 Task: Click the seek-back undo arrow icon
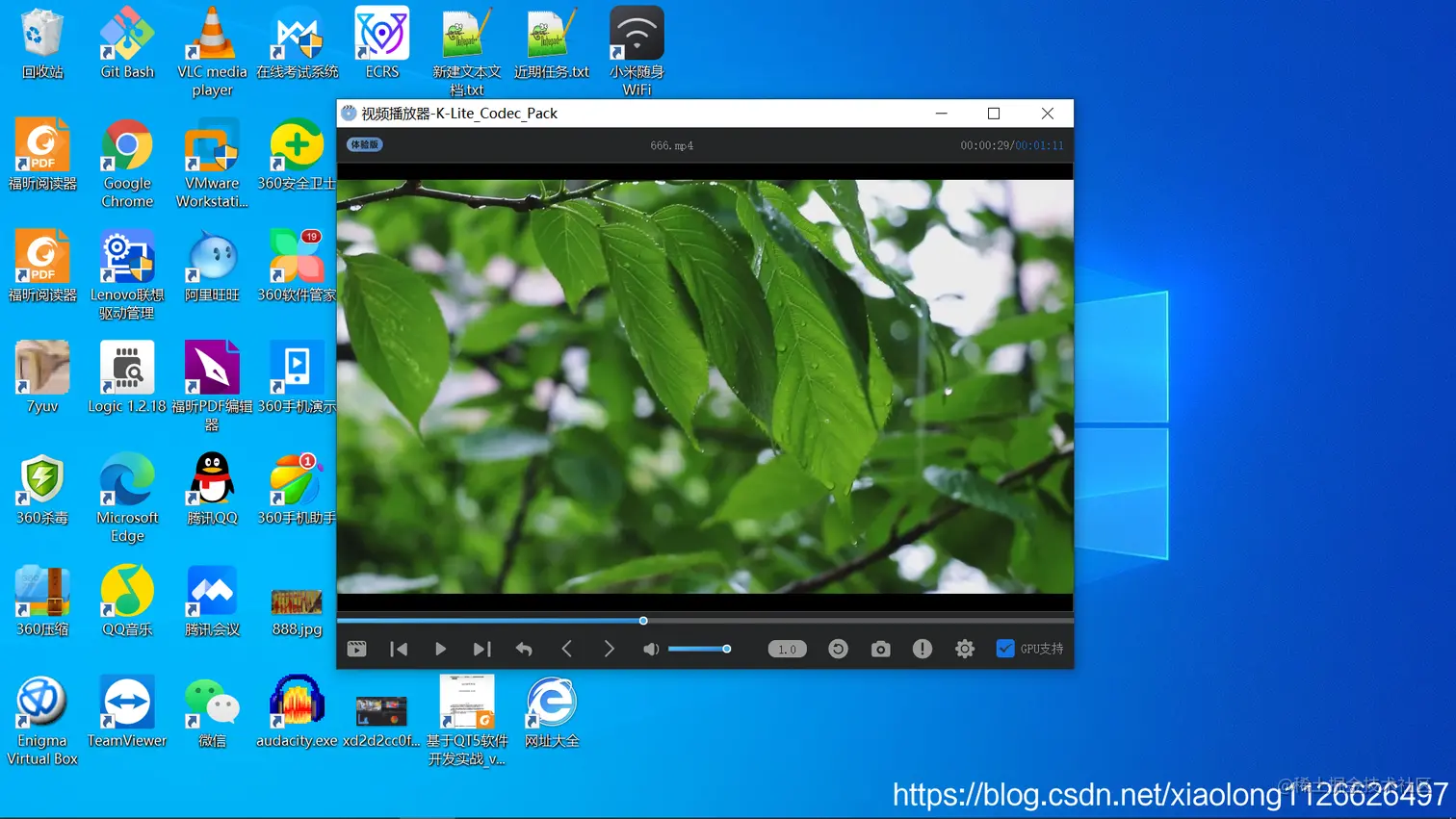(x=524, y=649)
